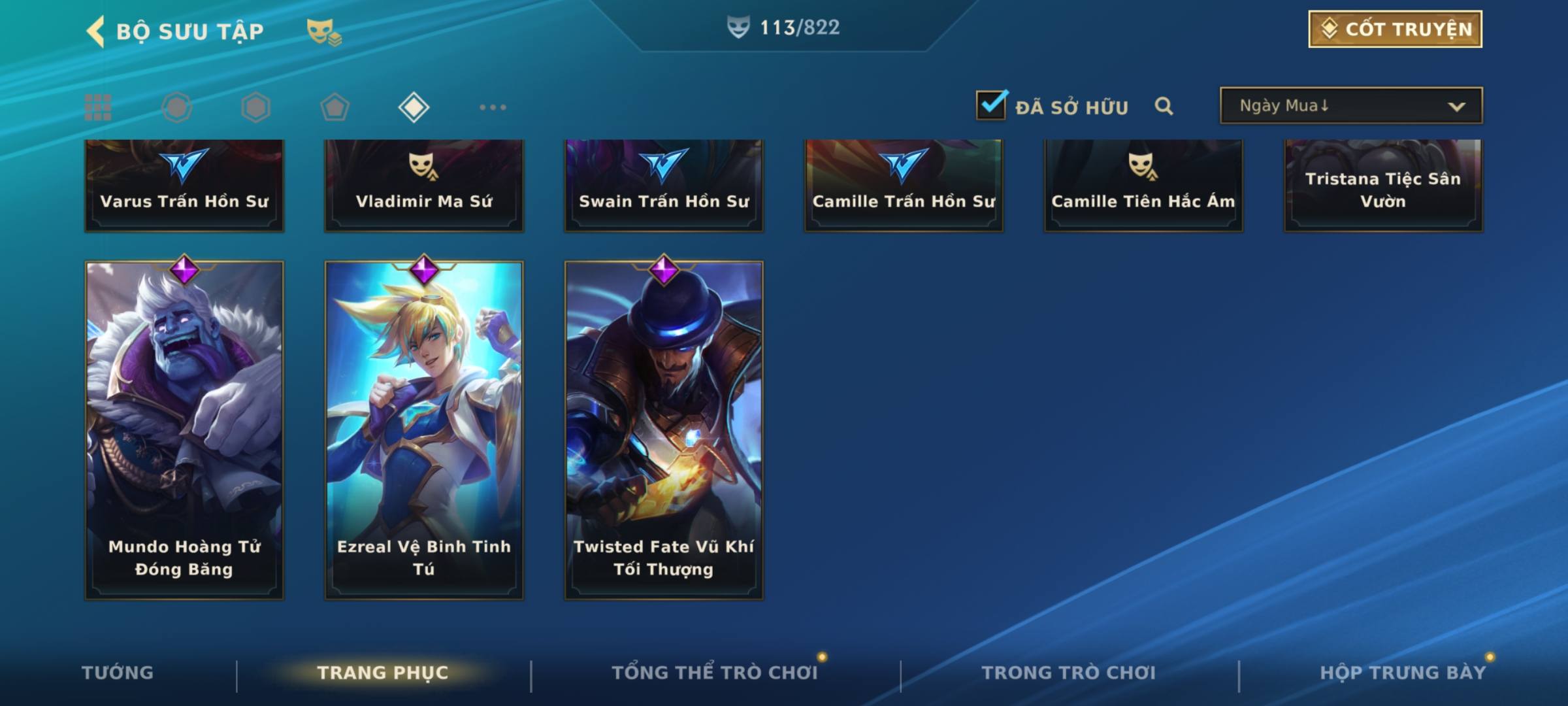This screenshot has width=1568, height=706.
Task: Go back using the Bộ Sưu Tập arrow
Action: (95, 31)
